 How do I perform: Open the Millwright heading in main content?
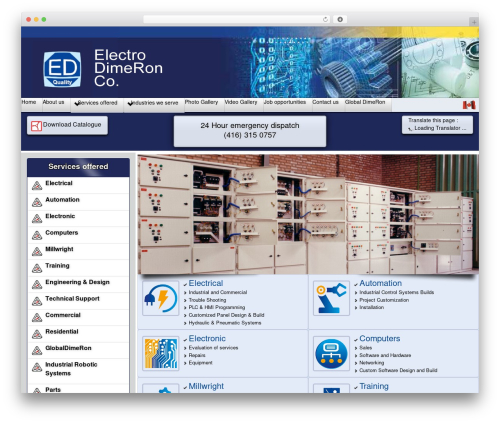pos(206,386)
